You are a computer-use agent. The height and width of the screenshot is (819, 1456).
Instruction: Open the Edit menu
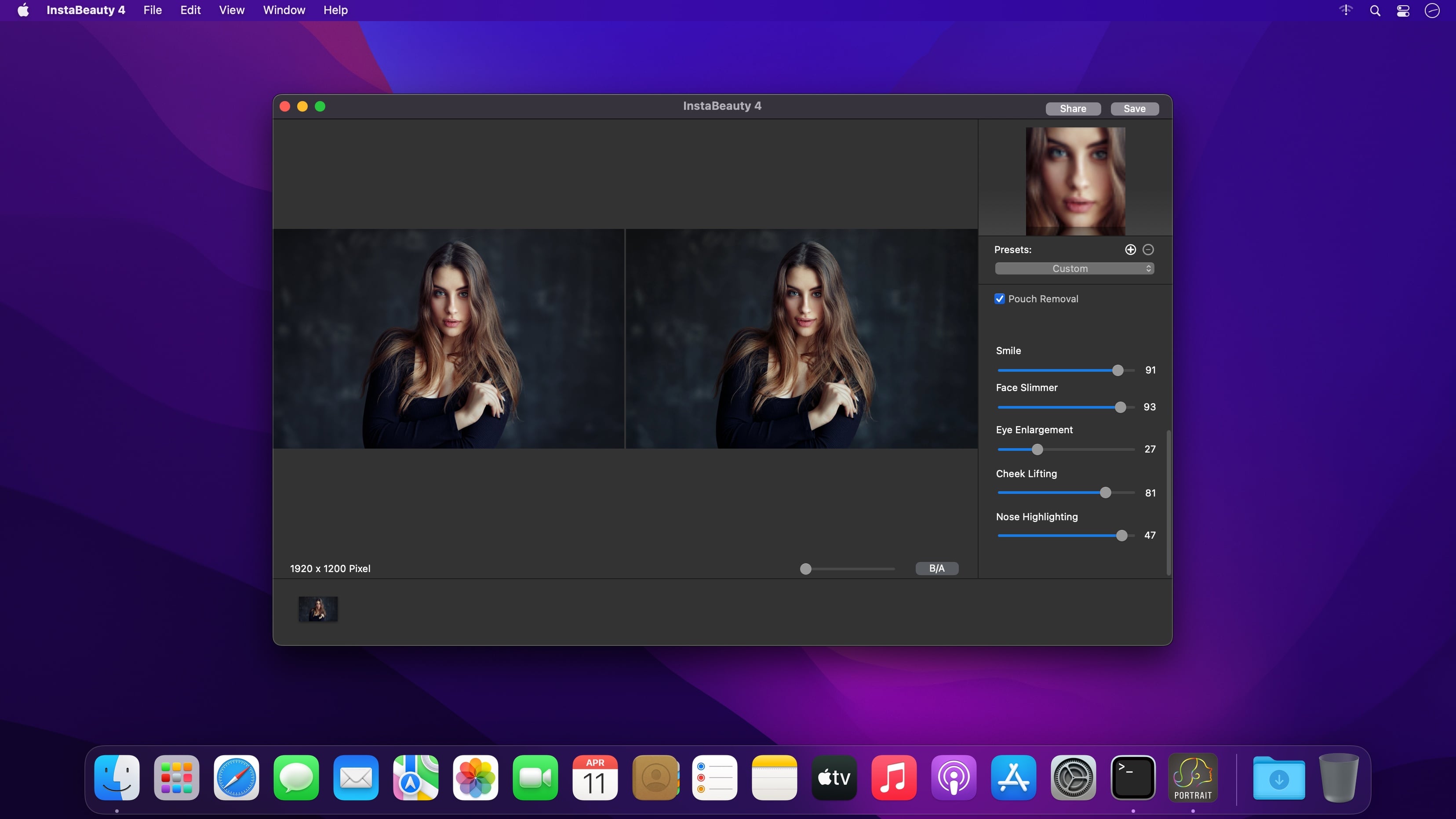click(x=190, y=10)
